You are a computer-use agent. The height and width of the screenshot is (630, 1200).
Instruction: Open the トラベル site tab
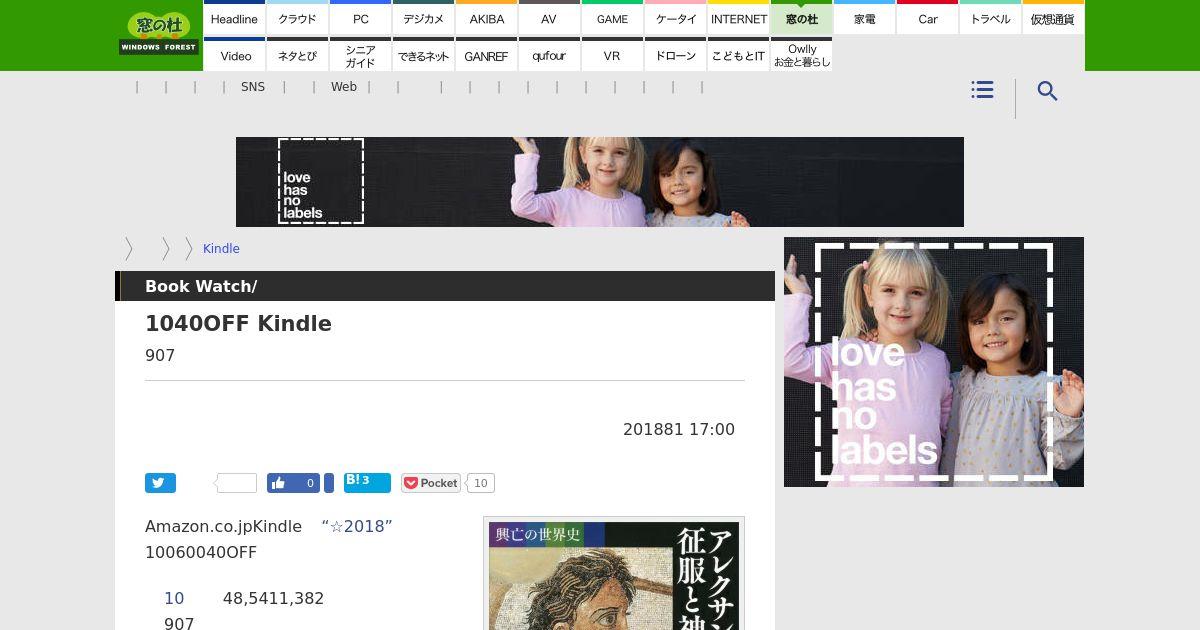pos(990,19)
